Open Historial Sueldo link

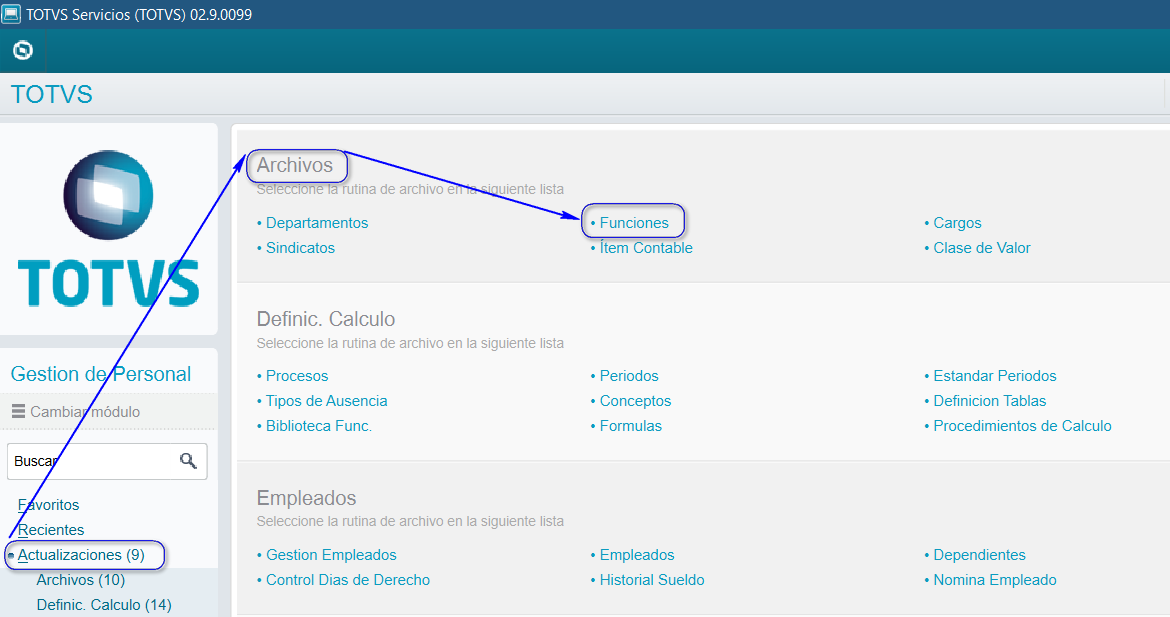(x=651, y=580)
